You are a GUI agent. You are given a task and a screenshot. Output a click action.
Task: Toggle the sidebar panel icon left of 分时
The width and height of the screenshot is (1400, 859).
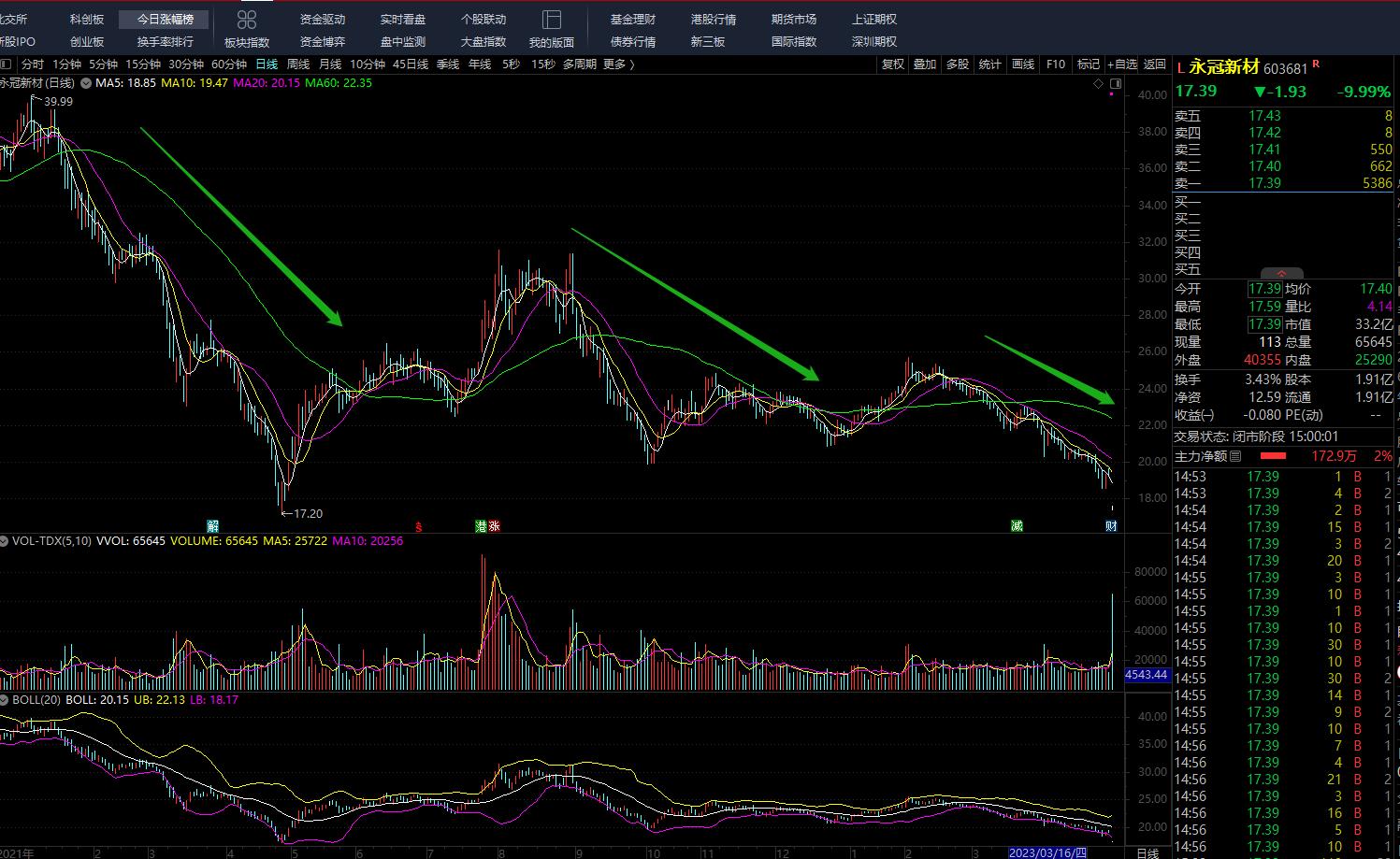click(x=6, y=64)
